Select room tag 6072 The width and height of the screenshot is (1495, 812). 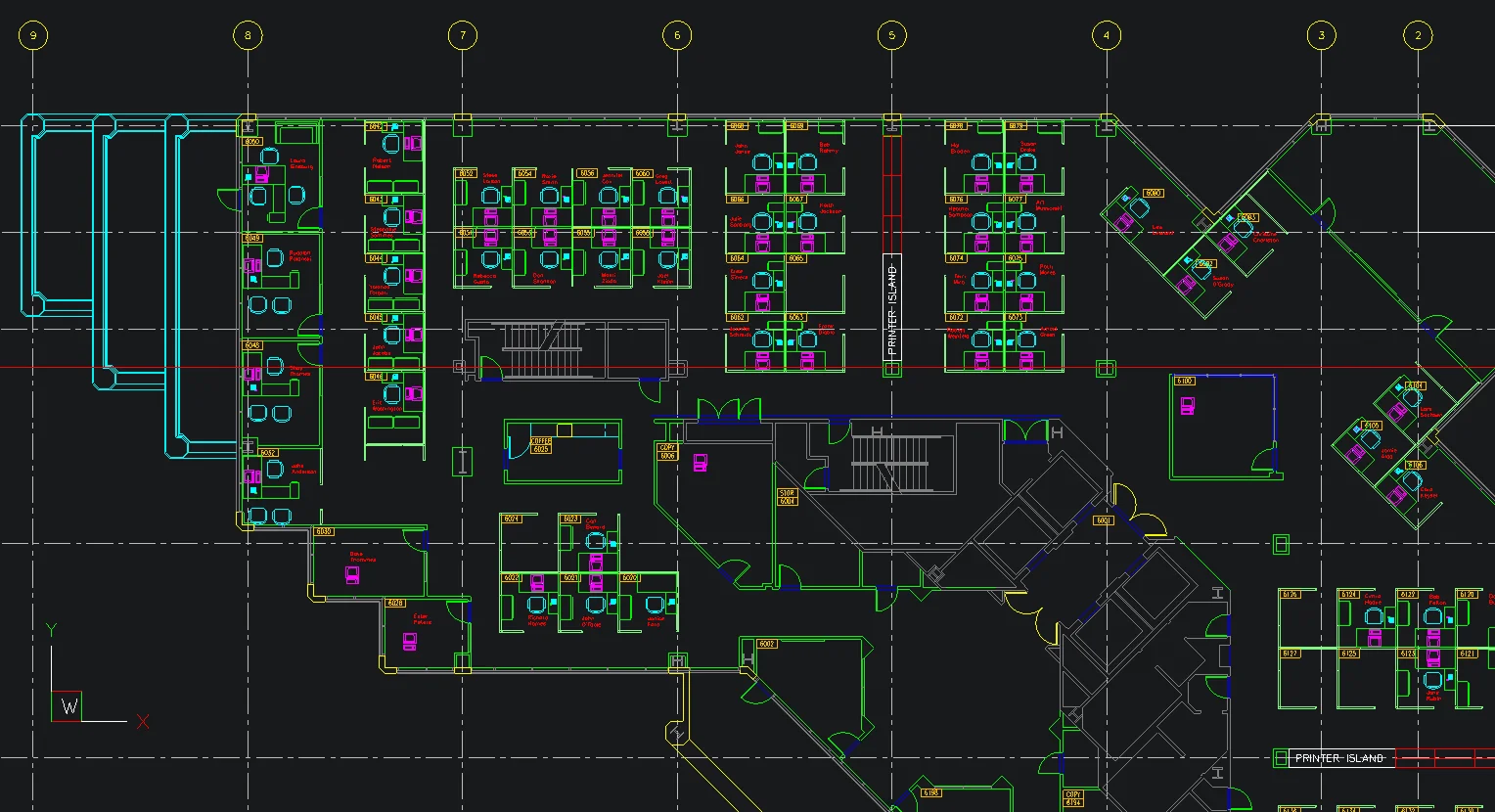[957, 317]
